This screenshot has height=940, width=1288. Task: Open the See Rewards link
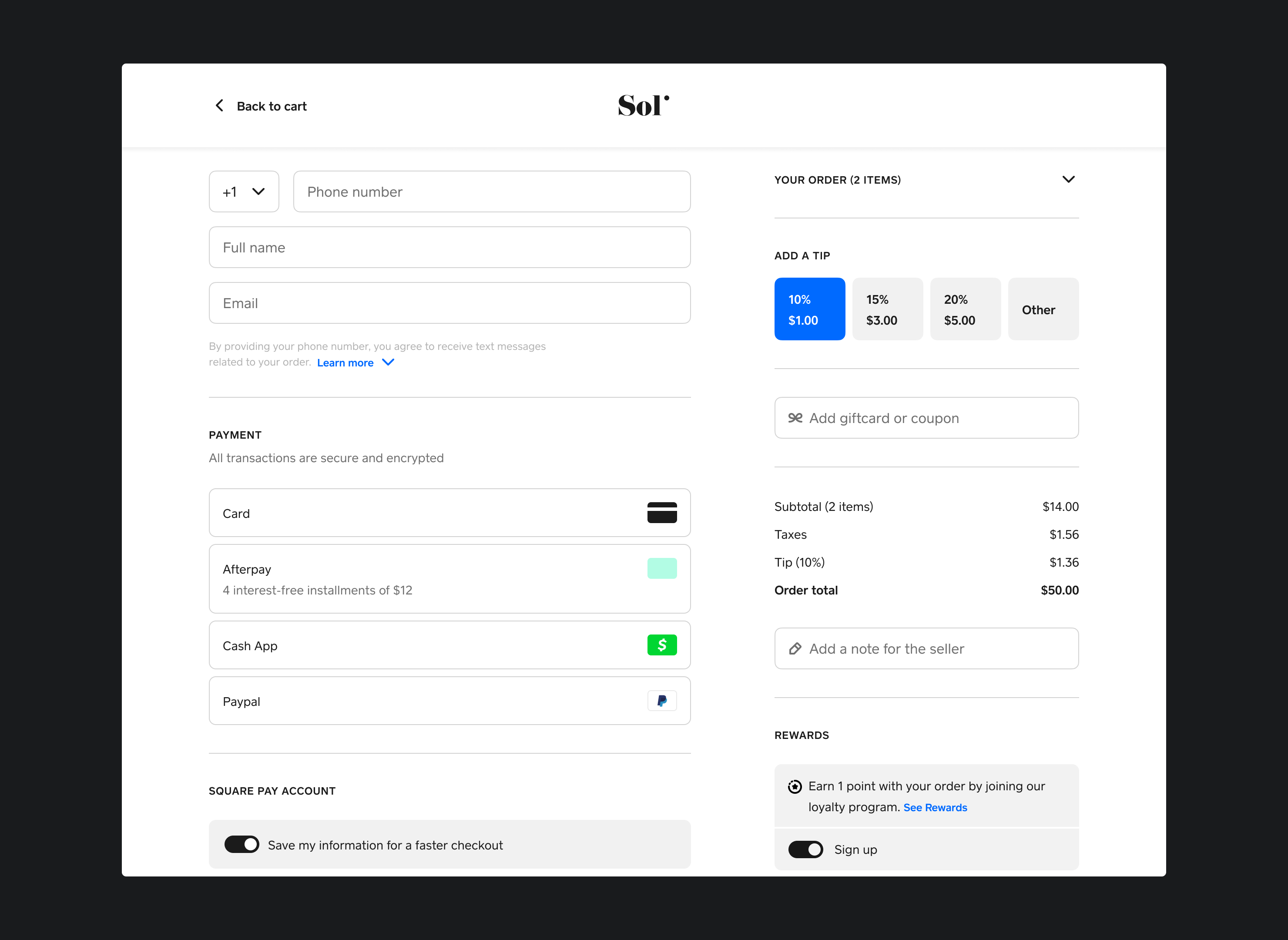(935, 807)
